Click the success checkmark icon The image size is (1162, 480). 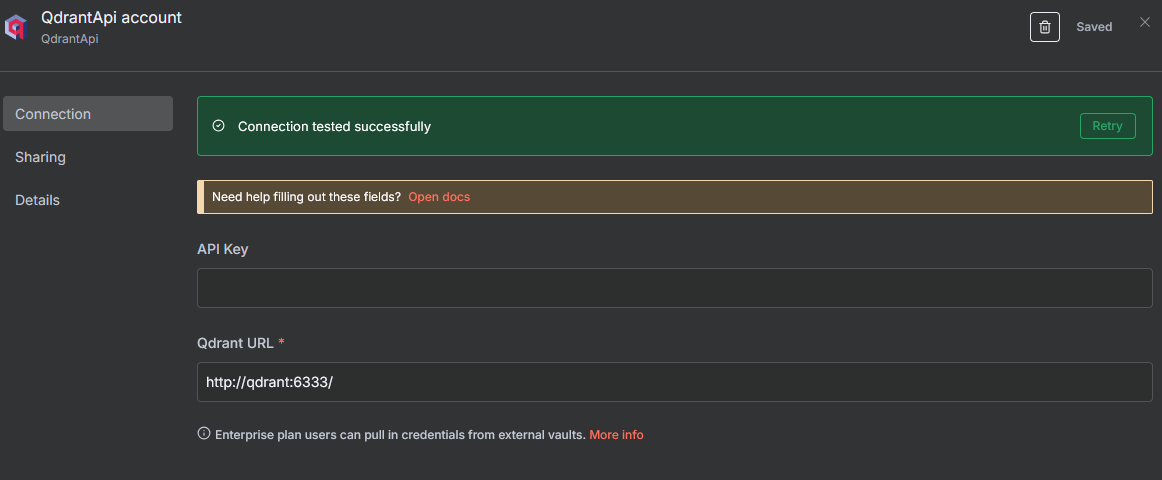219,126
